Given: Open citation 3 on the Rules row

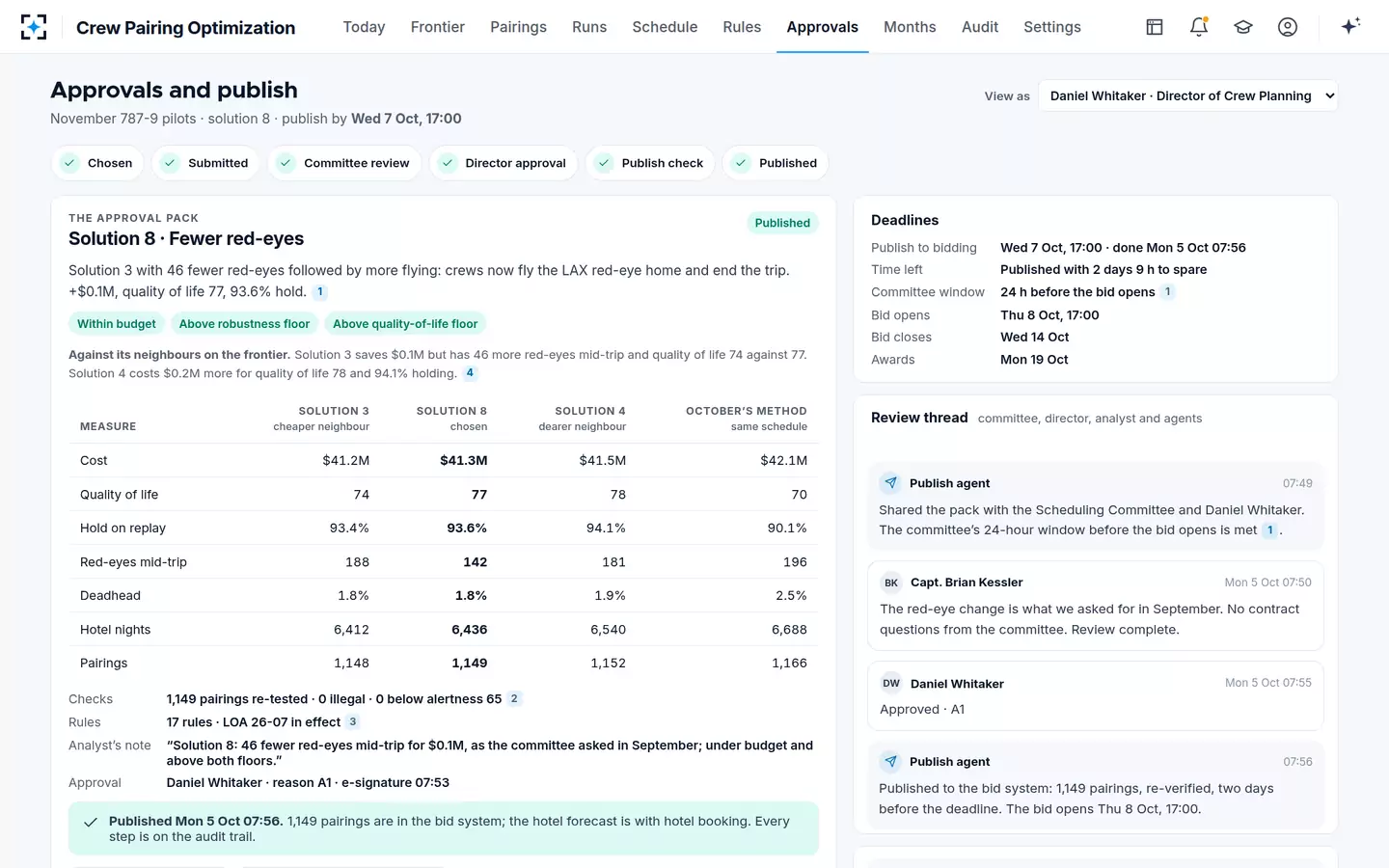Looking at the screenshot, I should (353, 721).
